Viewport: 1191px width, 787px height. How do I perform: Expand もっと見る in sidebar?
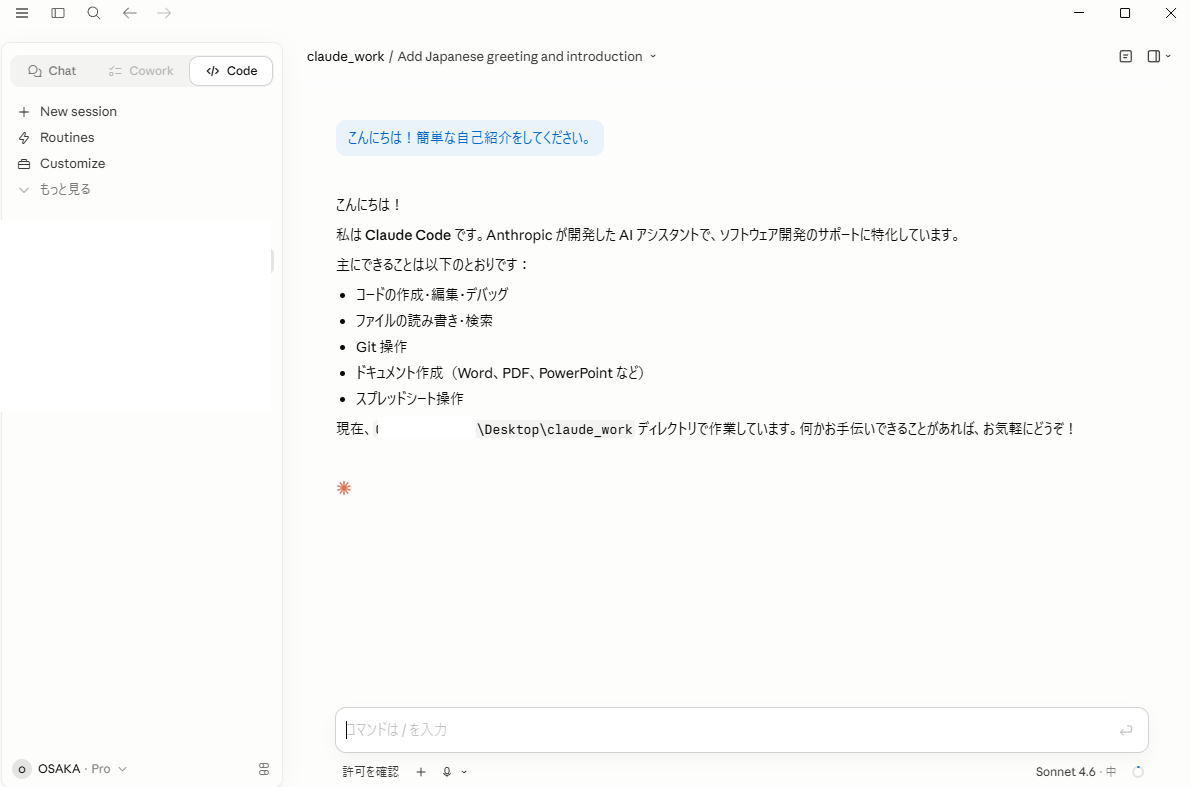click(65, 189)
